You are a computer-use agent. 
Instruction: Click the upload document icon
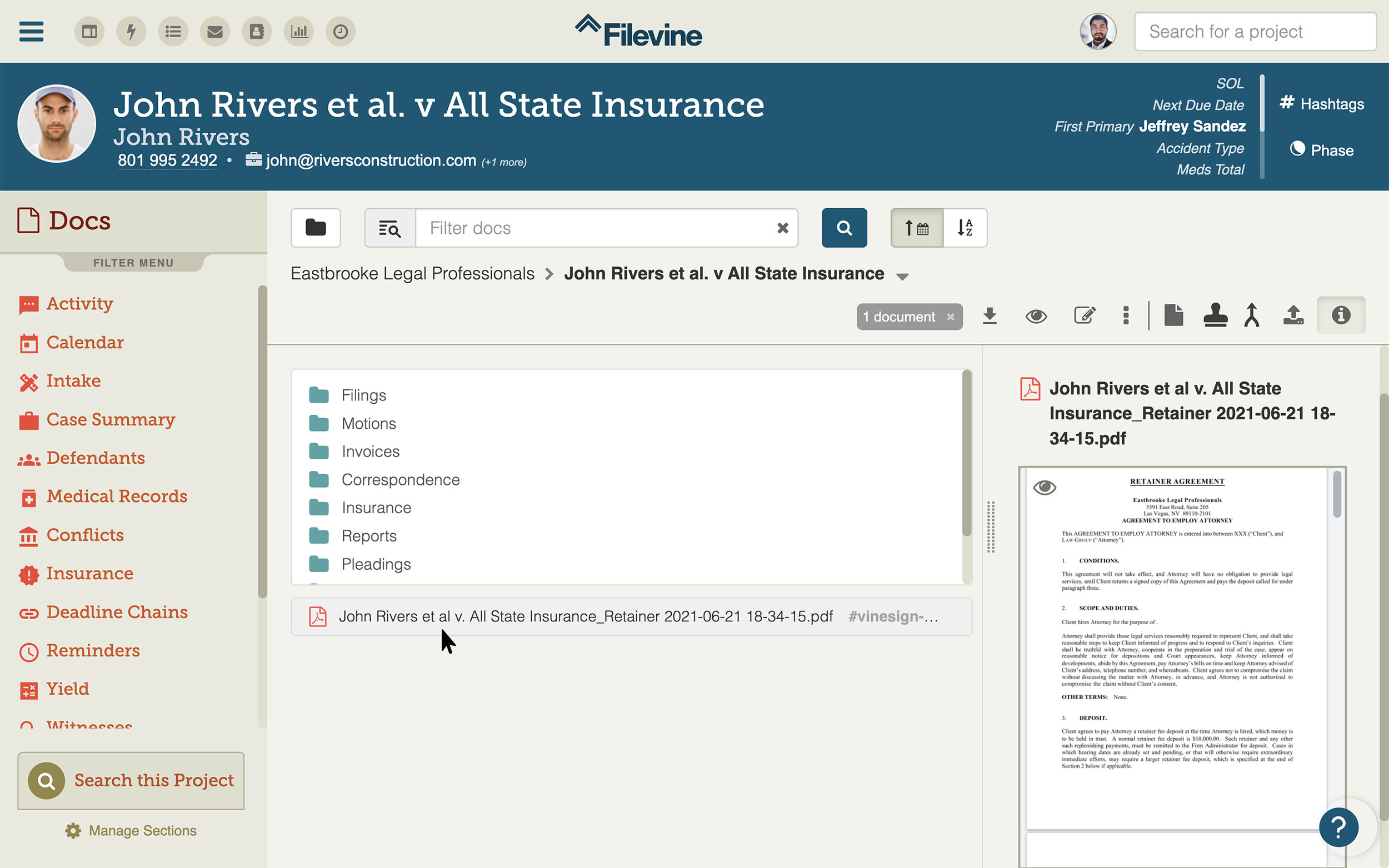click(1293, 316)
